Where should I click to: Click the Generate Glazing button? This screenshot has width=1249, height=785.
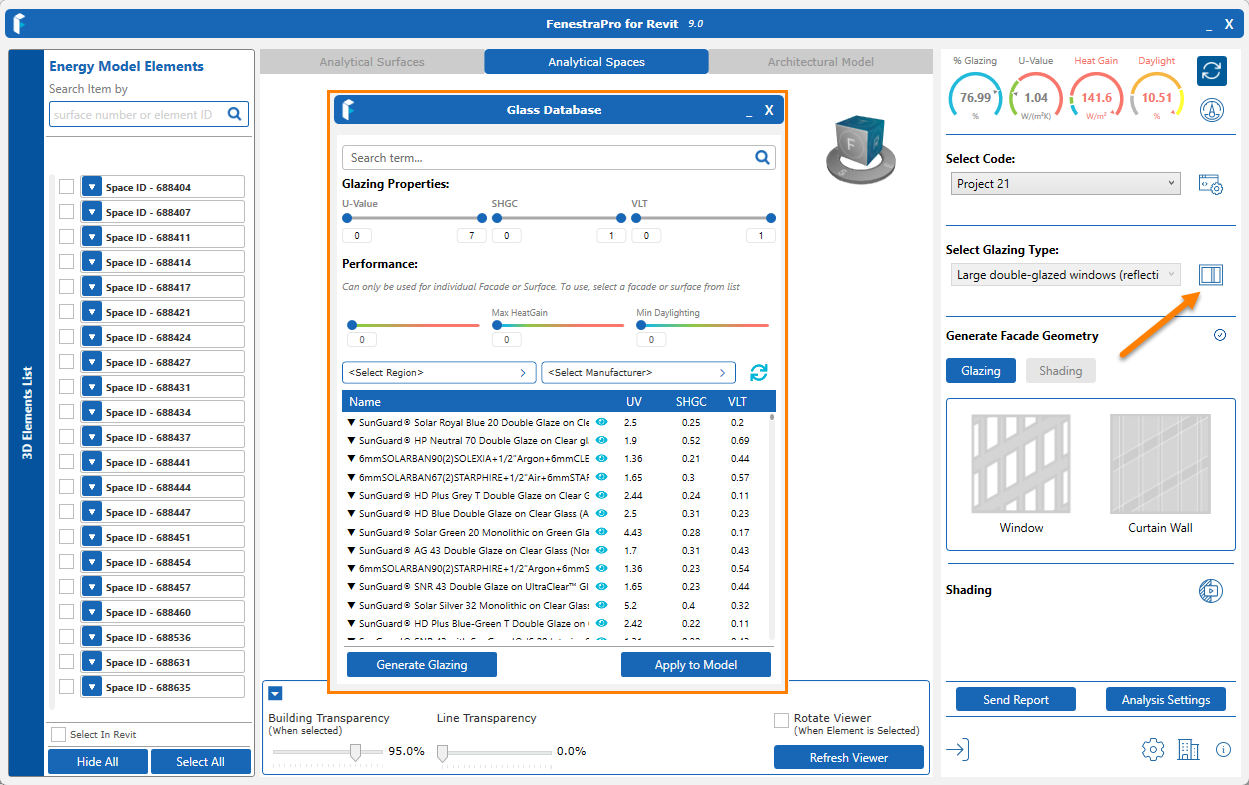coord(421,665)
